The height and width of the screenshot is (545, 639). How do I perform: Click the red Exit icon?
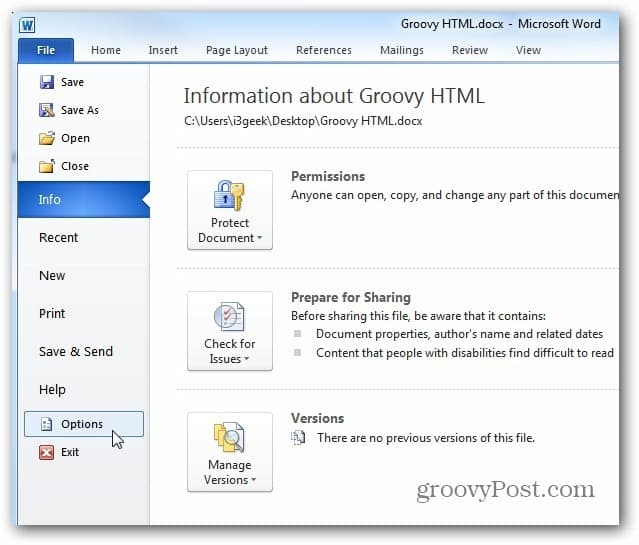46,452
